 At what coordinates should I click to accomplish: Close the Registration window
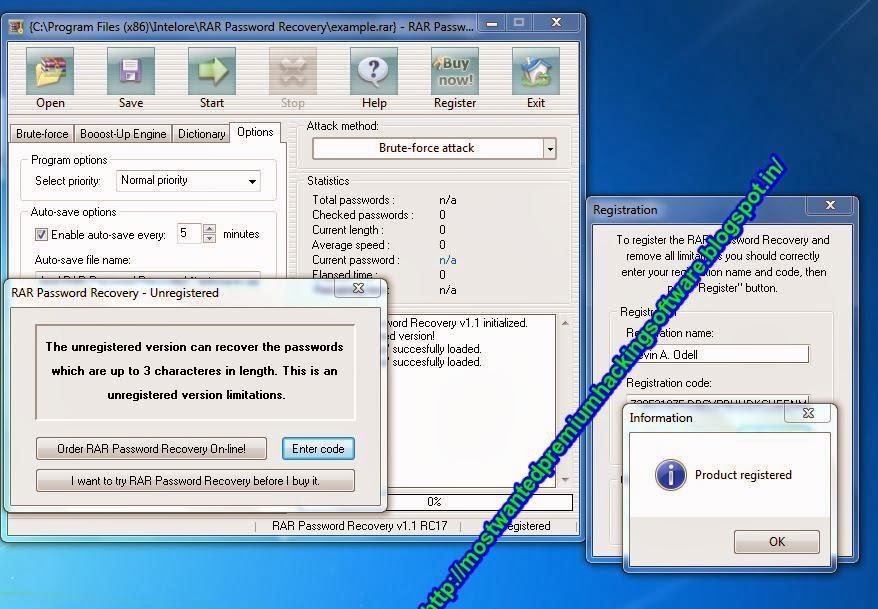(x=830, y=205)
